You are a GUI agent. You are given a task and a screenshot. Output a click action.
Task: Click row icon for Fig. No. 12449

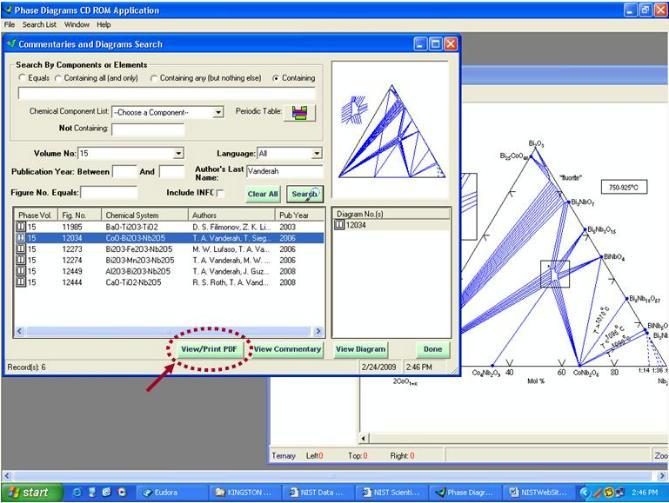pos(21,271)
